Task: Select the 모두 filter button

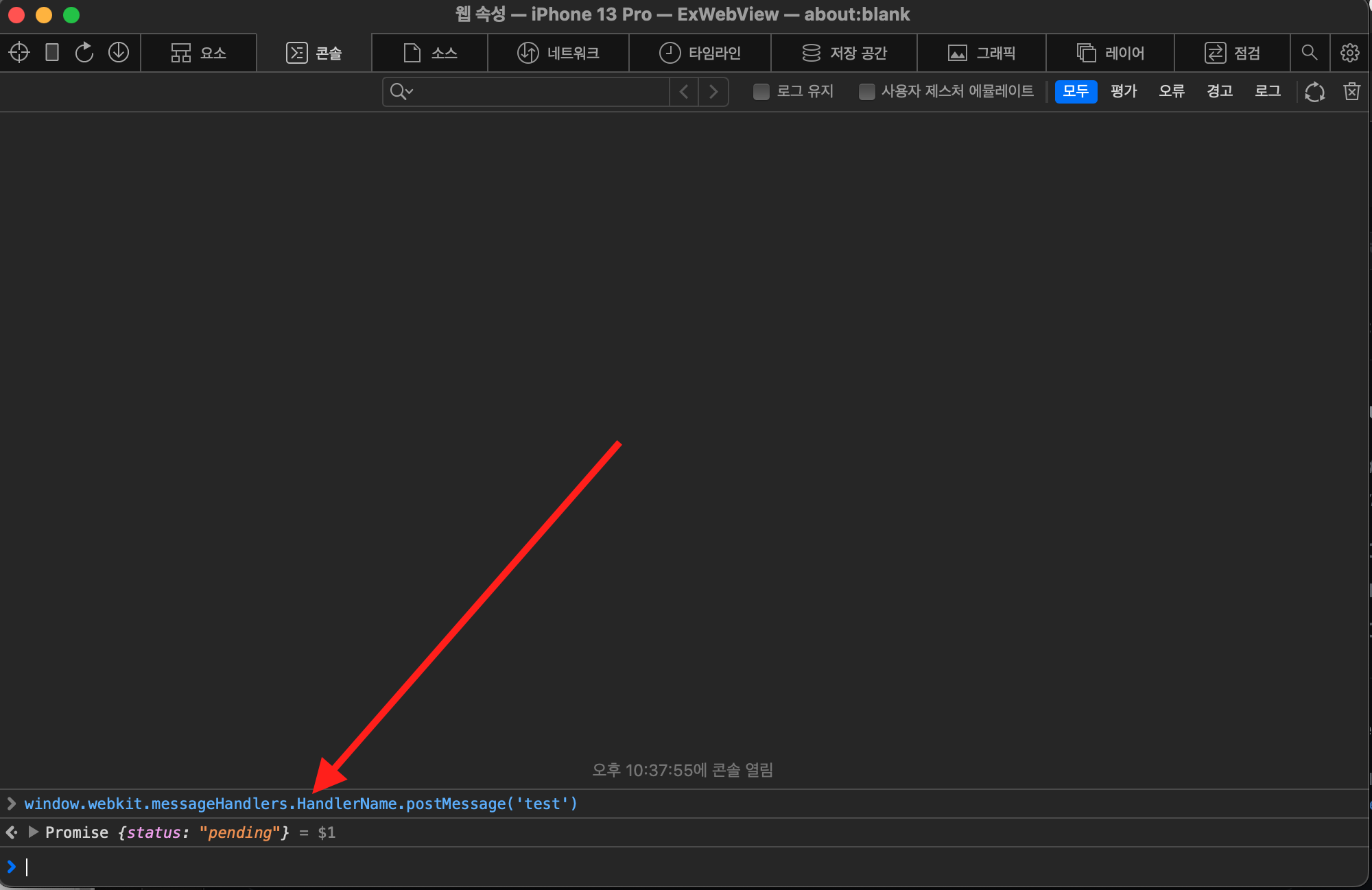Action: (x=1075, y=91)
